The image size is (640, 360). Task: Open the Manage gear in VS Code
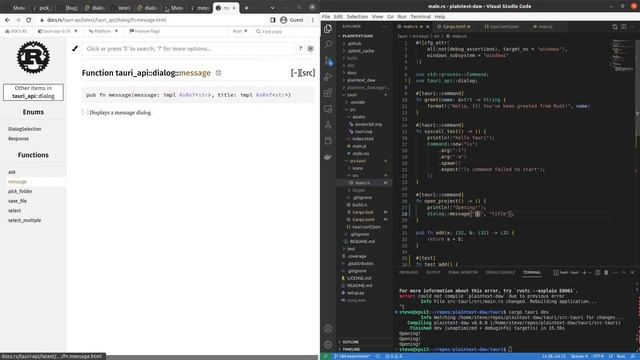point(328,344)
